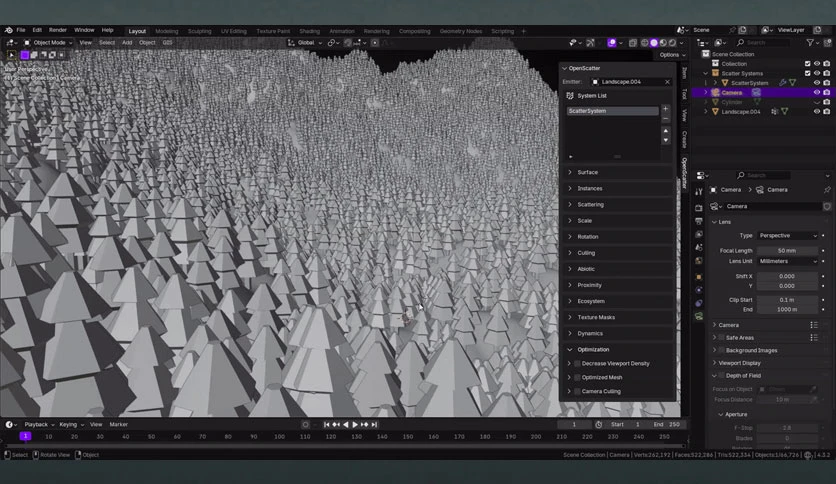Switch to solid shading icon

pyautogui.click(x=654, y=43)
